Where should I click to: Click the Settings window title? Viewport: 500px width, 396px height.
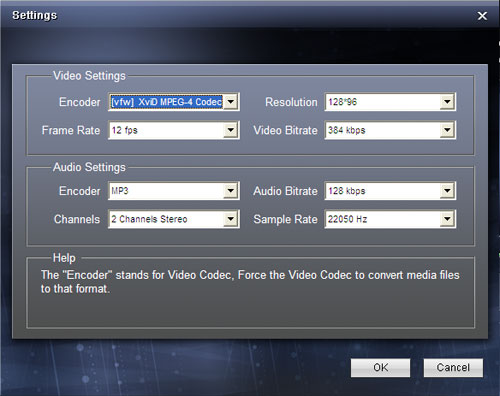pos(35,15)
